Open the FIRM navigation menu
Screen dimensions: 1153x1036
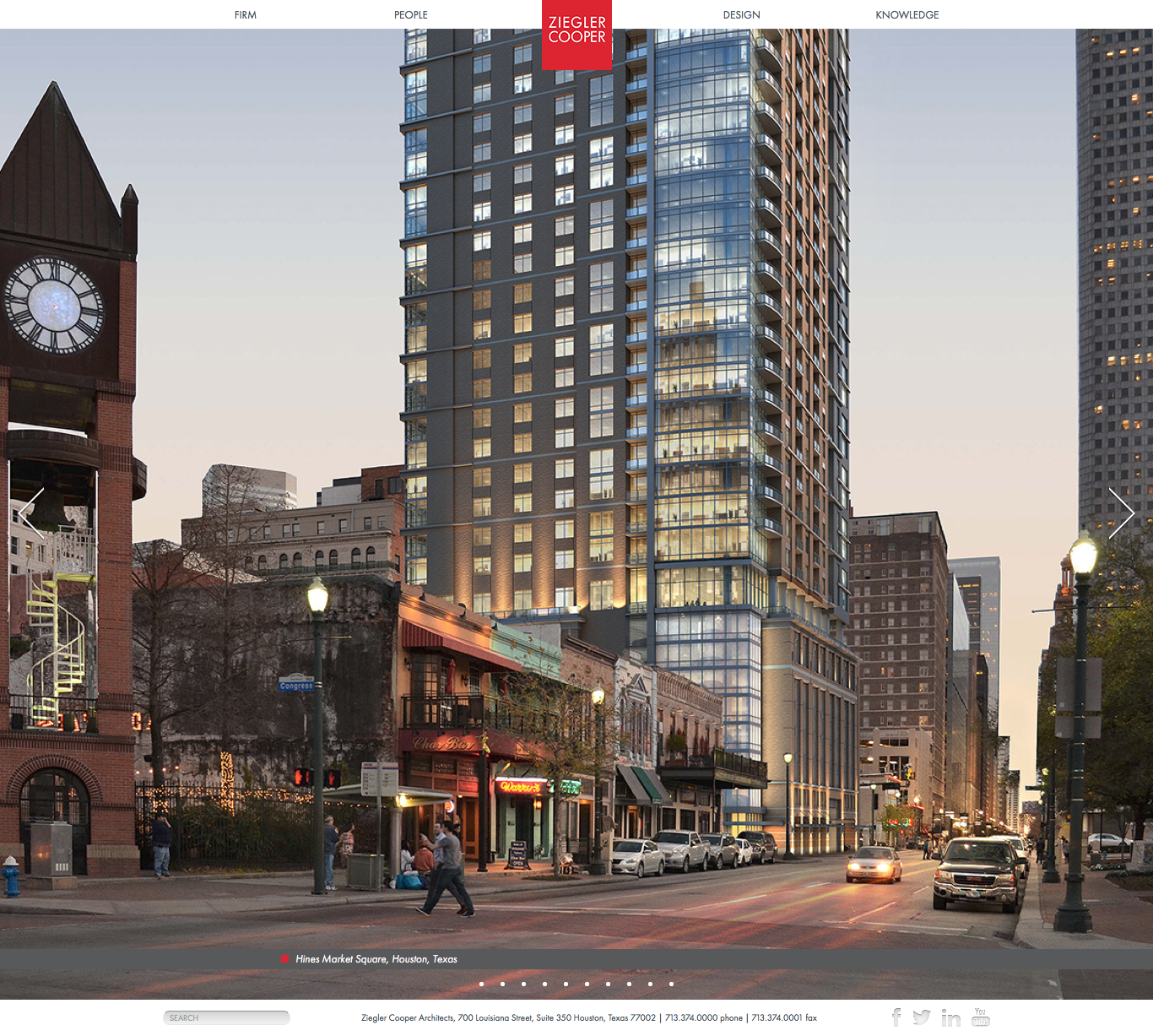coord(245,14)
